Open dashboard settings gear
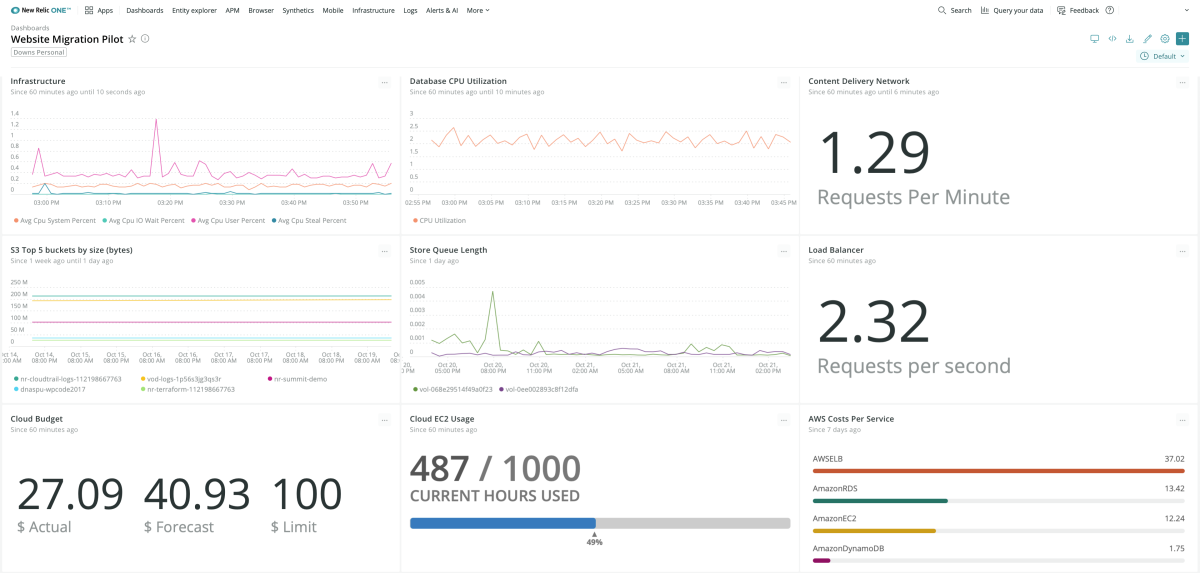Screen dimensions: 1200x573 (1165, 39)
